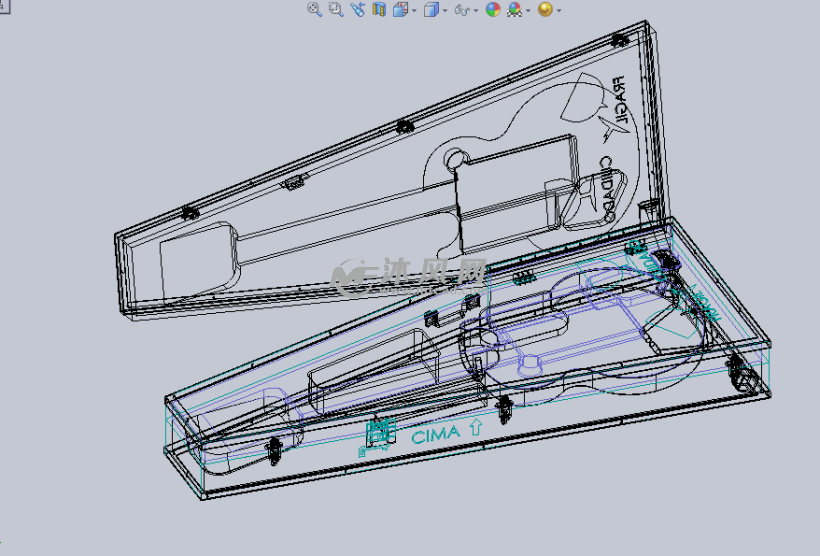Expand the Apply Scene dropdown arrow
Image resolution: width=820 pixels, height=556 pixels.
[x=527, y=10]
